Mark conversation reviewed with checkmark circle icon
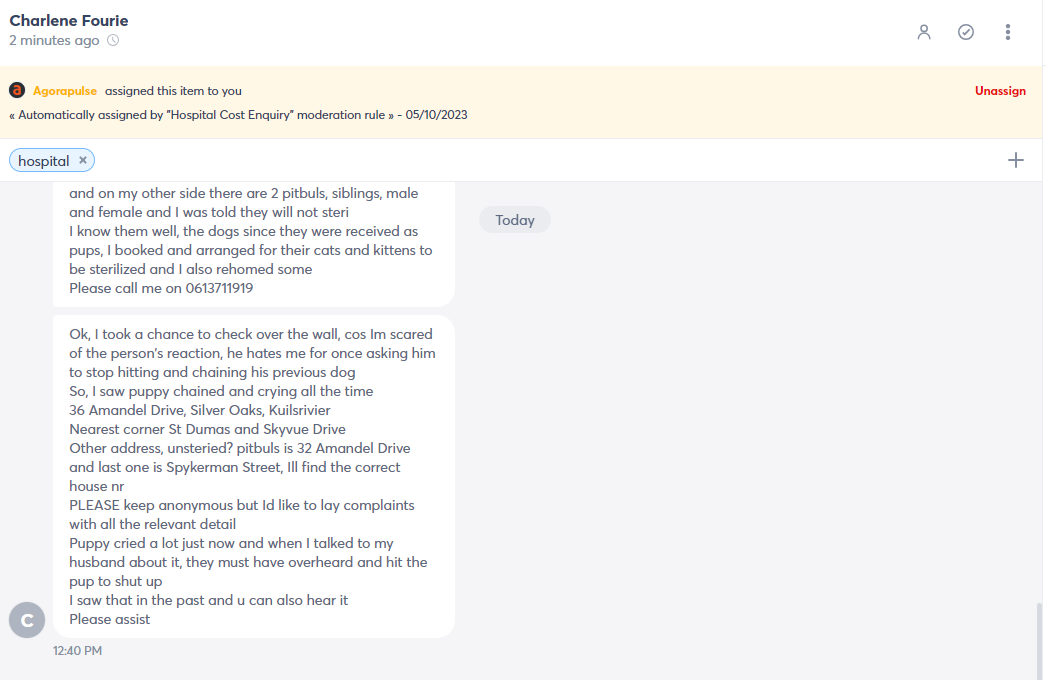The width and height of the screenshot is (1046, 680). 965,32
